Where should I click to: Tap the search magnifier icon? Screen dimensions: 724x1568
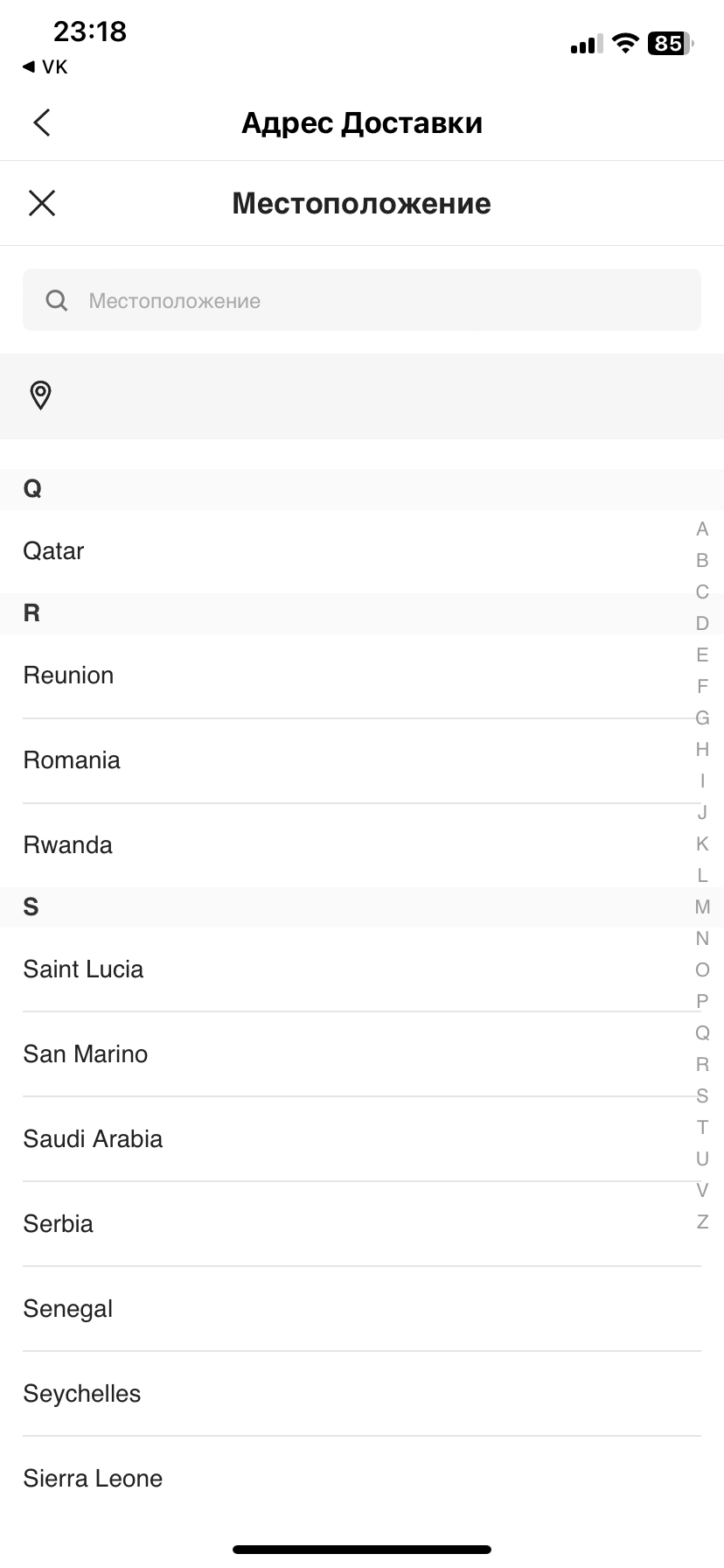pyautogui.click(x=57, y=301)
